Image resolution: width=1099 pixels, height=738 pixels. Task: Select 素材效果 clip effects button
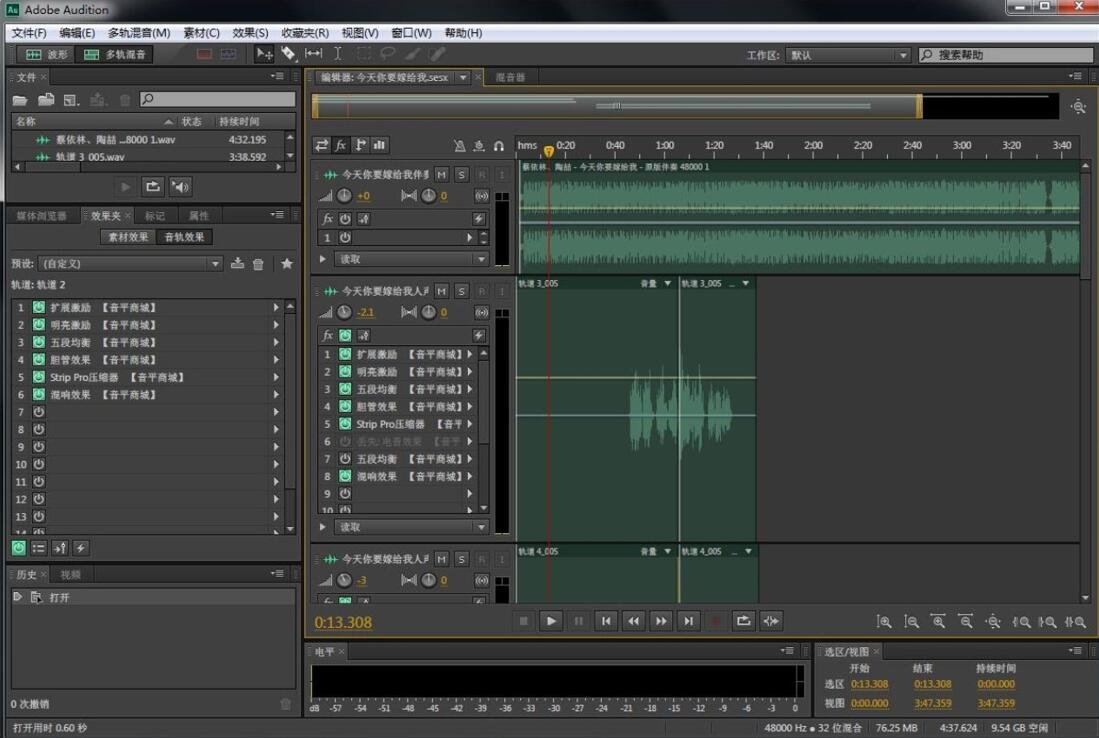pos(128,237)
